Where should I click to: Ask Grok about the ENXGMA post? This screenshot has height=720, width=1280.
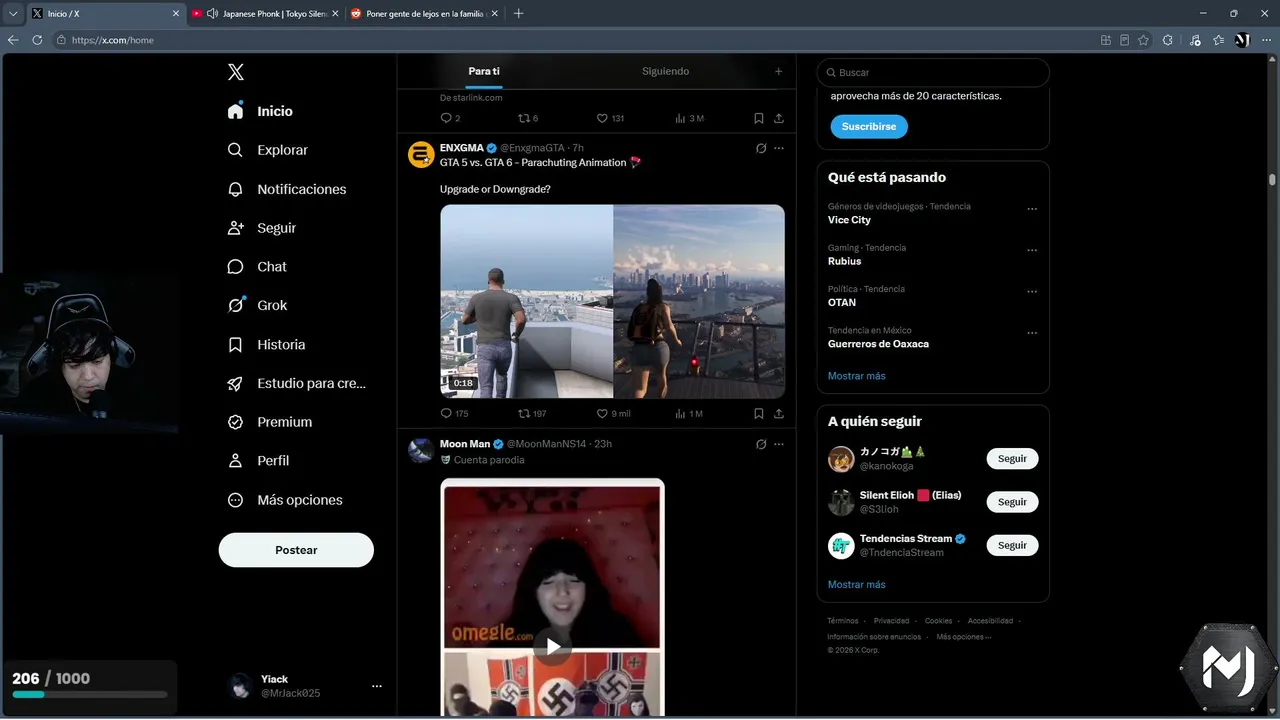760,148
